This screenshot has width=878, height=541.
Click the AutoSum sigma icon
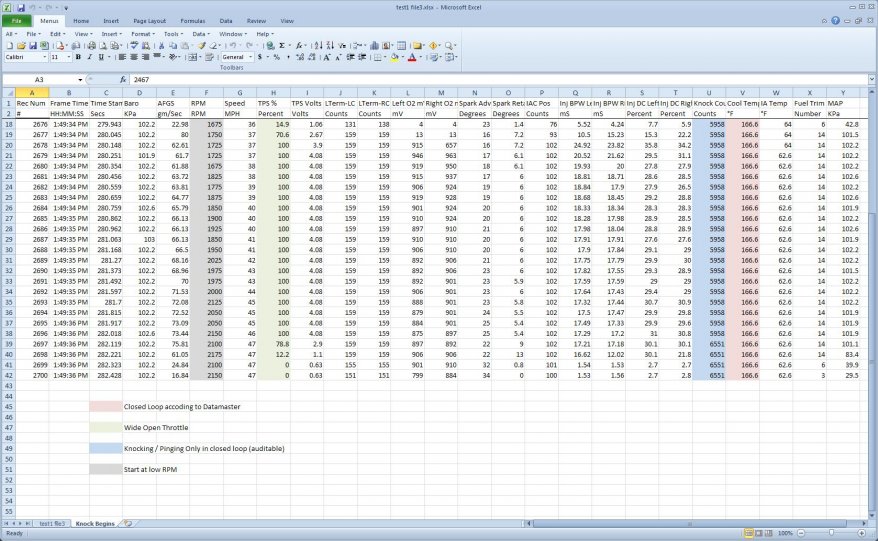click(x=282, y=46)
